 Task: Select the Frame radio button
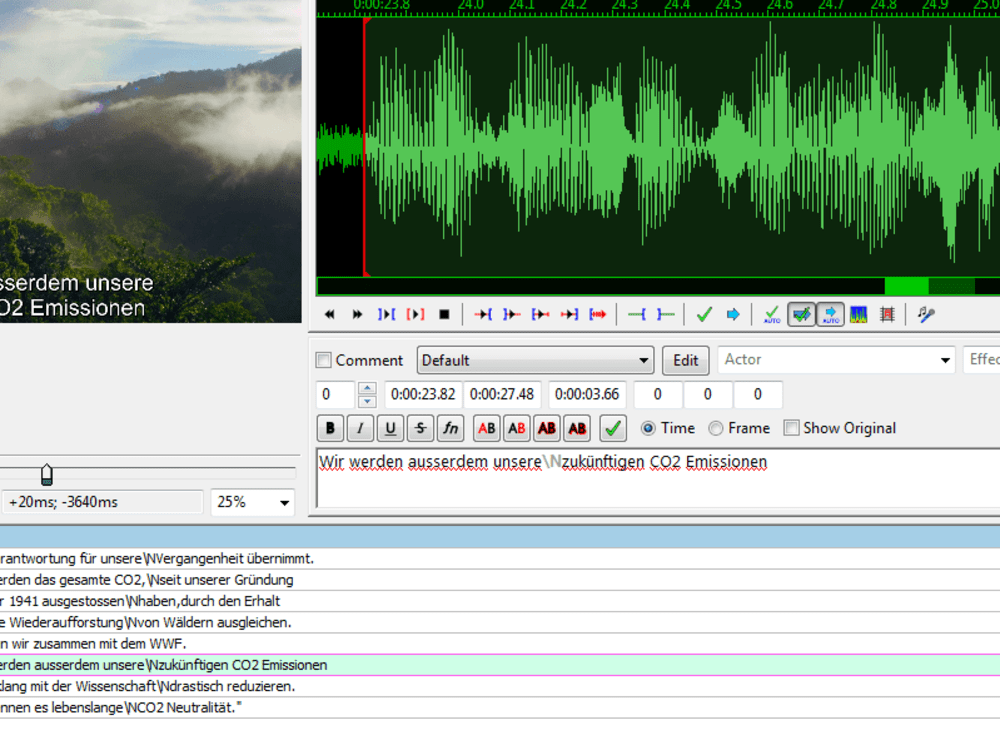[716, 428]
